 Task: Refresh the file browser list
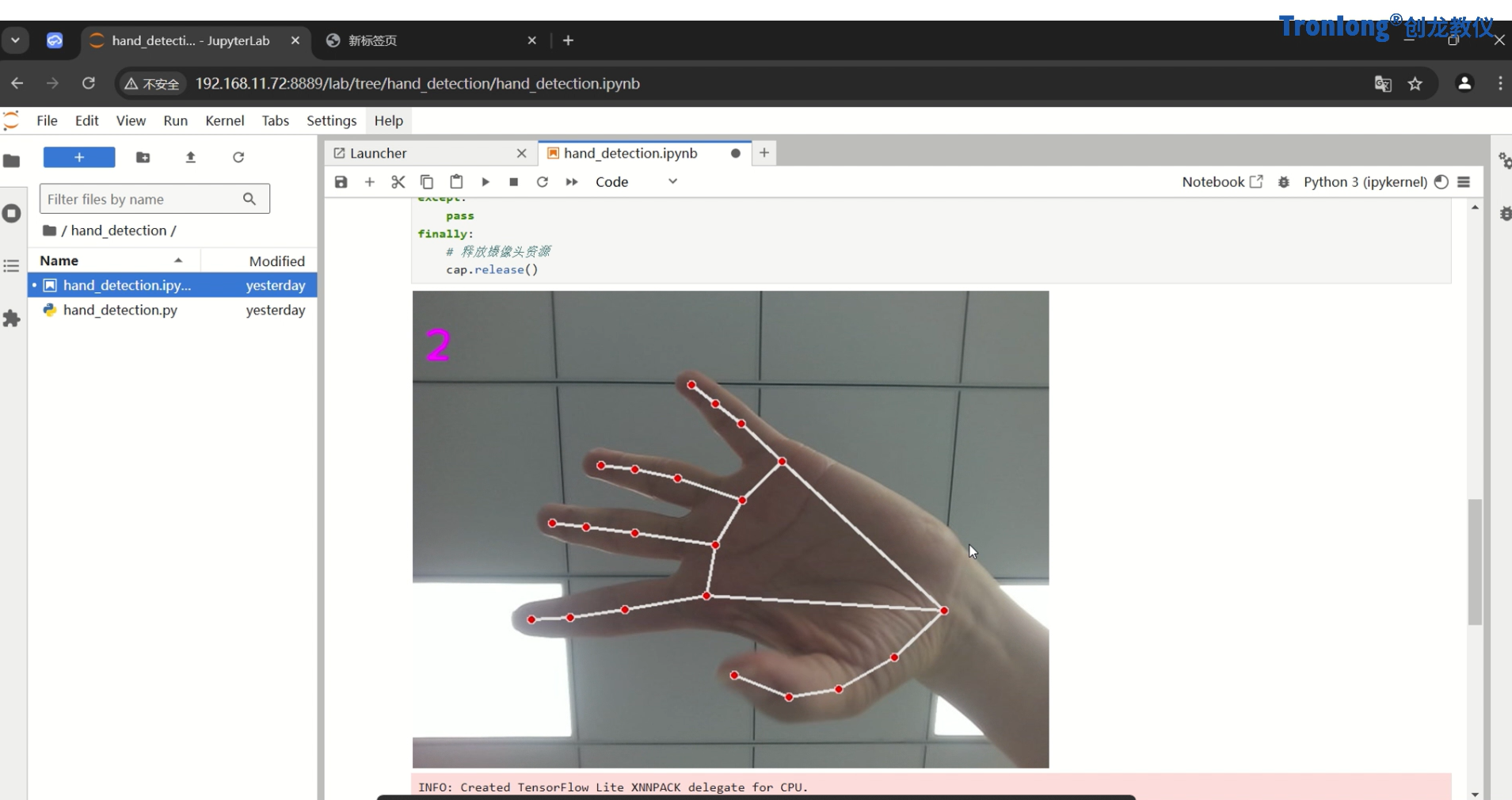pyautogui.click(x=238, y=157)
